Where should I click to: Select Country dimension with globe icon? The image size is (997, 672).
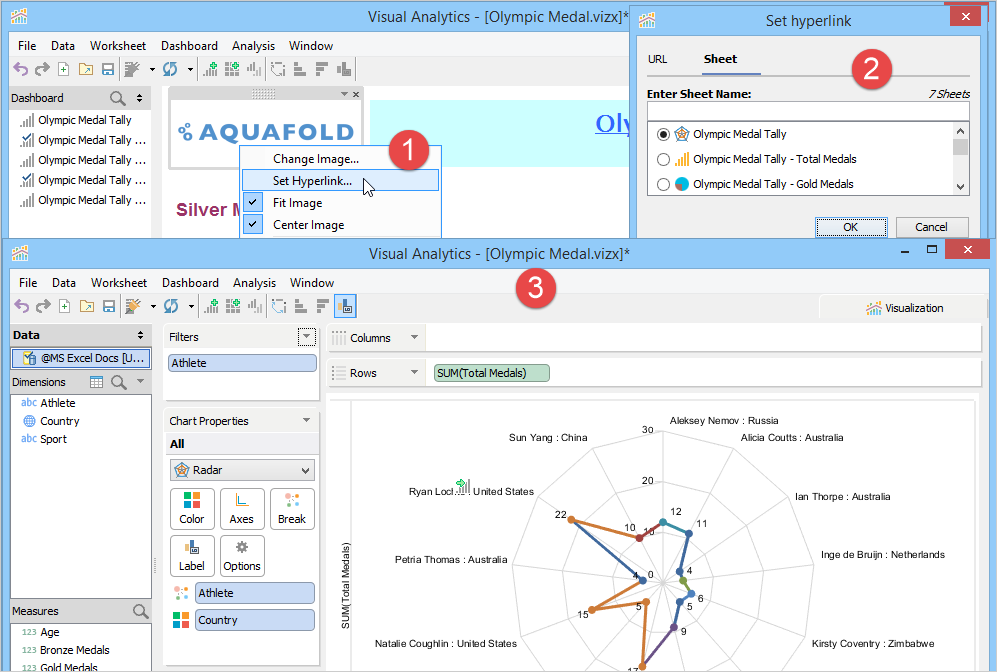[51, 421]
